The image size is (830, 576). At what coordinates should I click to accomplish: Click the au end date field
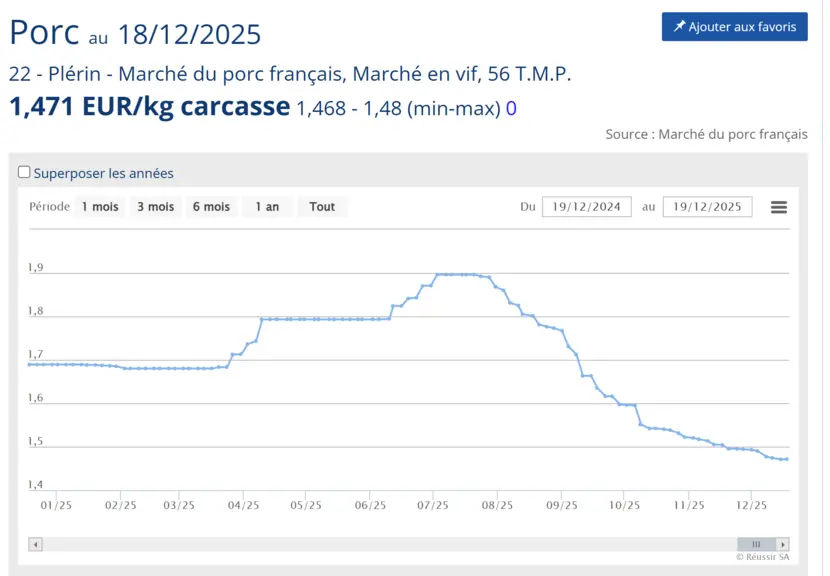coord(707,207)
